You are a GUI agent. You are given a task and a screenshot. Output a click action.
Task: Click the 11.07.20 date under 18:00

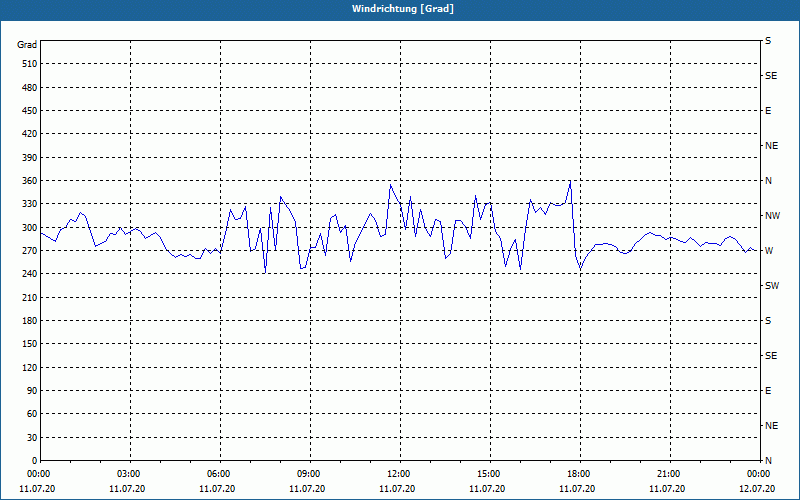577,489
